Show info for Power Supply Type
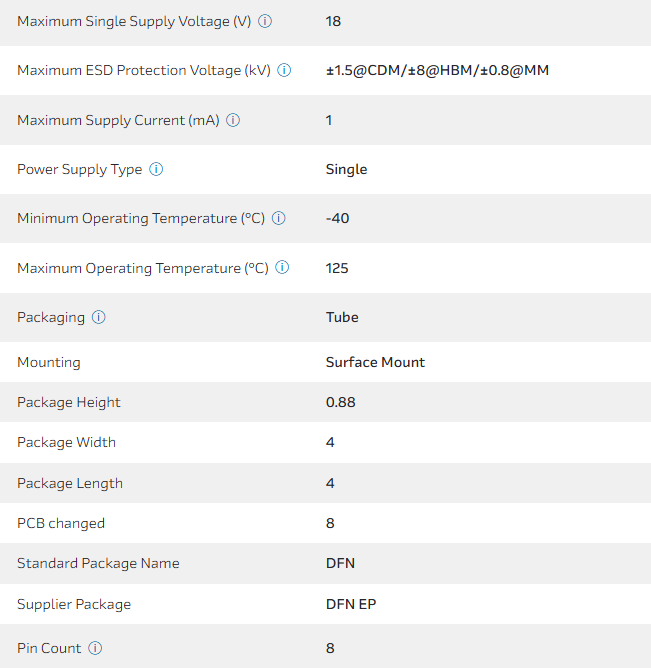 (x=156, y=169)
